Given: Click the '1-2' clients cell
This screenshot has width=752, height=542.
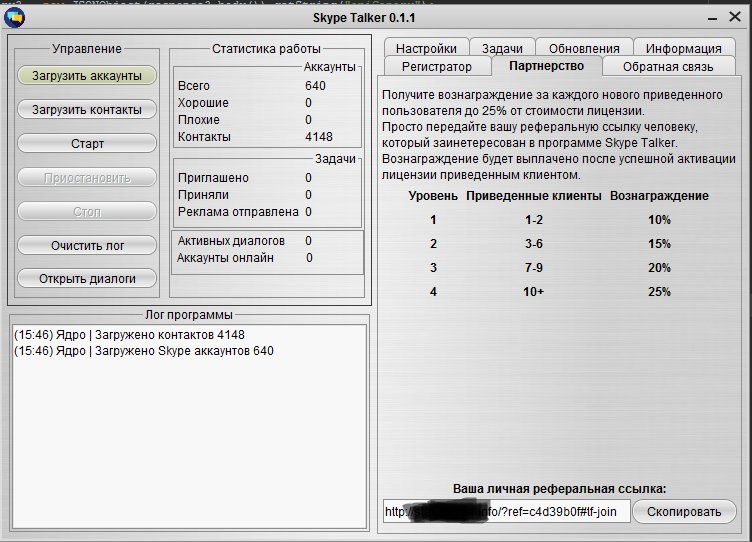Looking at the screenshot, I should pos(534,220).
